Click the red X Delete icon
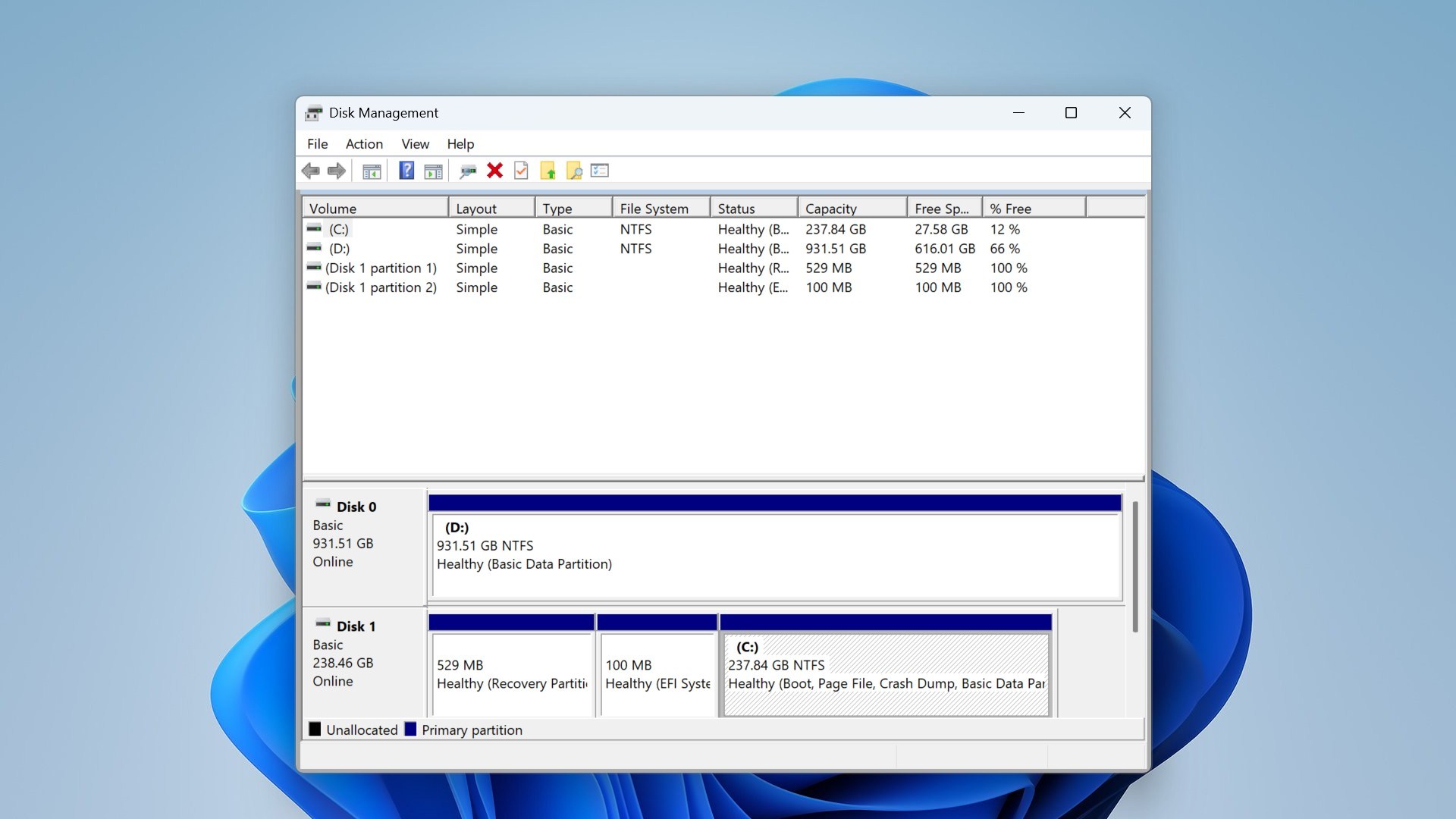 [x=494, y=171]
